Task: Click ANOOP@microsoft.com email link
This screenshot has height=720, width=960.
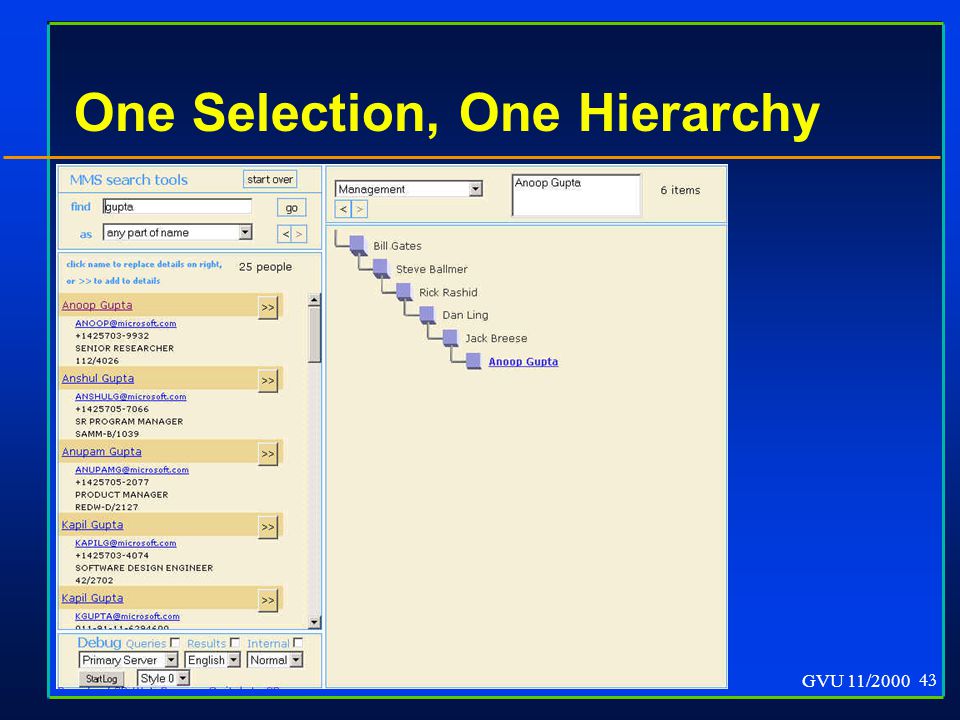Action: (x=126, y=323)
